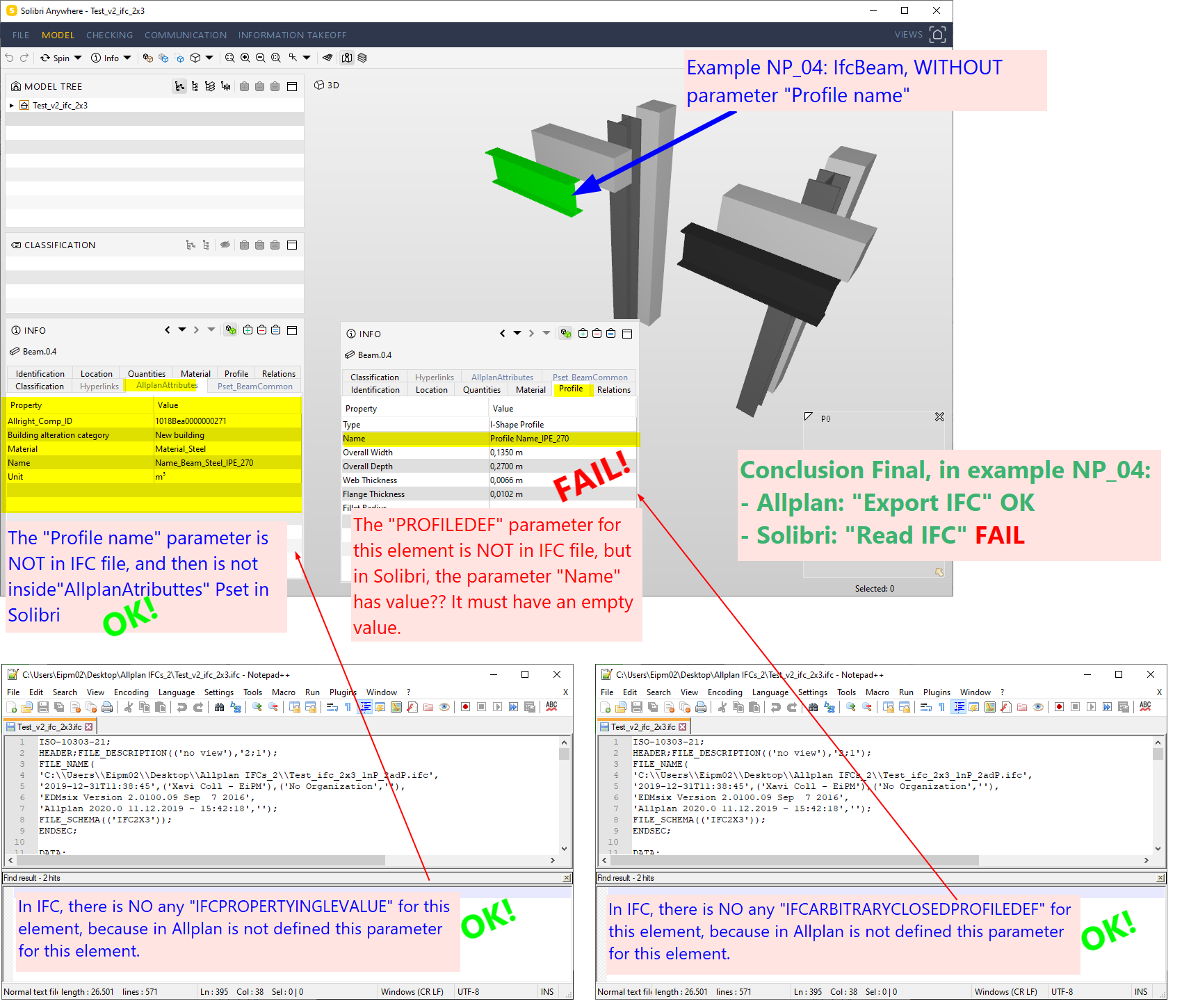Open the Quantities tab in floating Info panel
The width and height of the screenshot is (1182, 1008).
(482, 389)
